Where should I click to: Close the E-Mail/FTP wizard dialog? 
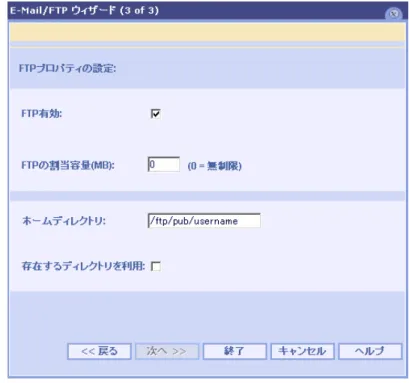point(394,13)
